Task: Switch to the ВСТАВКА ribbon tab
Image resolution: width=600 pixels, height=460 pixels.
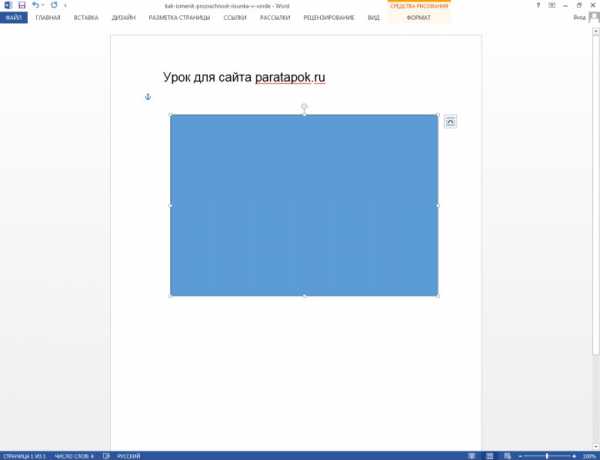Action: click(x=86, y=18)
